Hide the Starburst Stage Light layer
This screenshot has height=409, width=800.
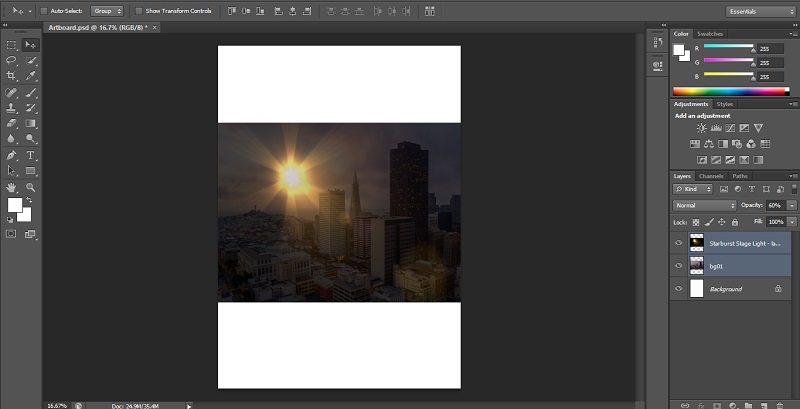pos(679,243)
